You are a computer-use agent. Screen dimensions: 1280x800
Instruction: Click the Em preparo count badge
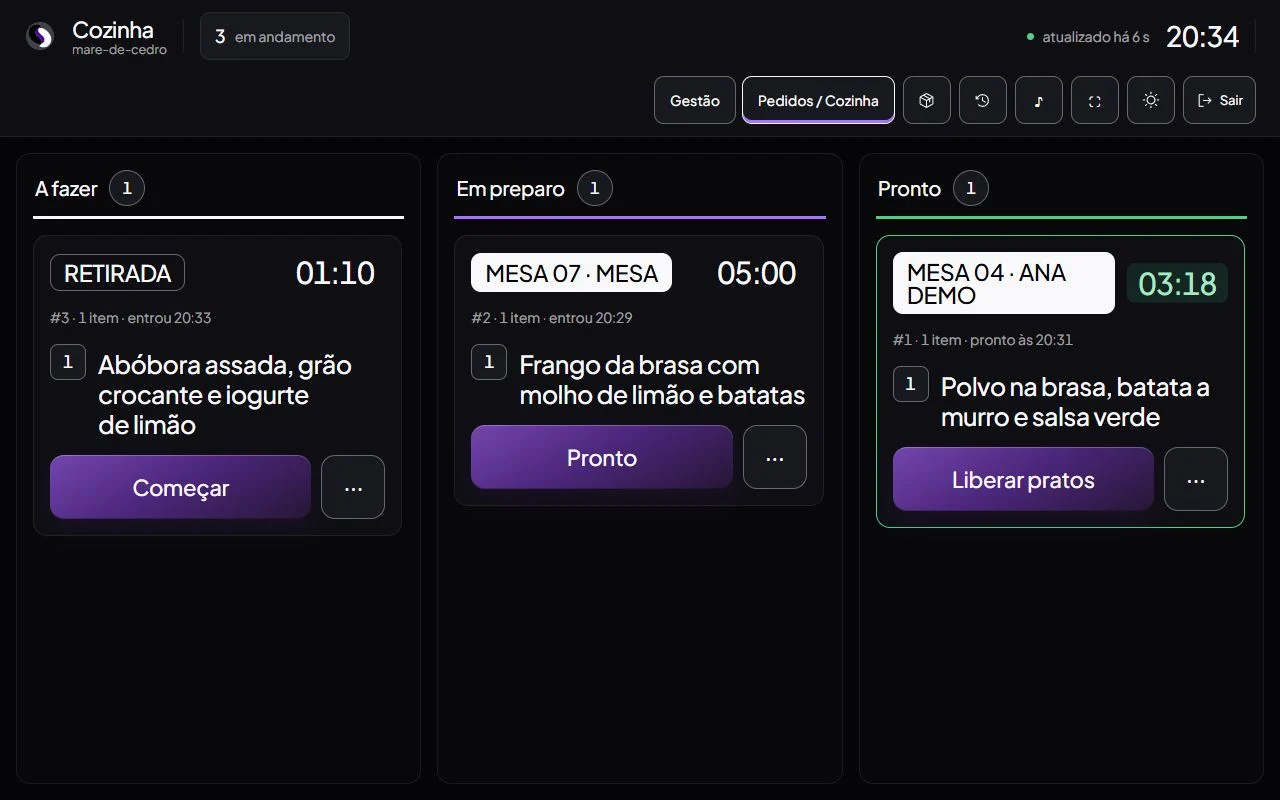coord(594,188)
